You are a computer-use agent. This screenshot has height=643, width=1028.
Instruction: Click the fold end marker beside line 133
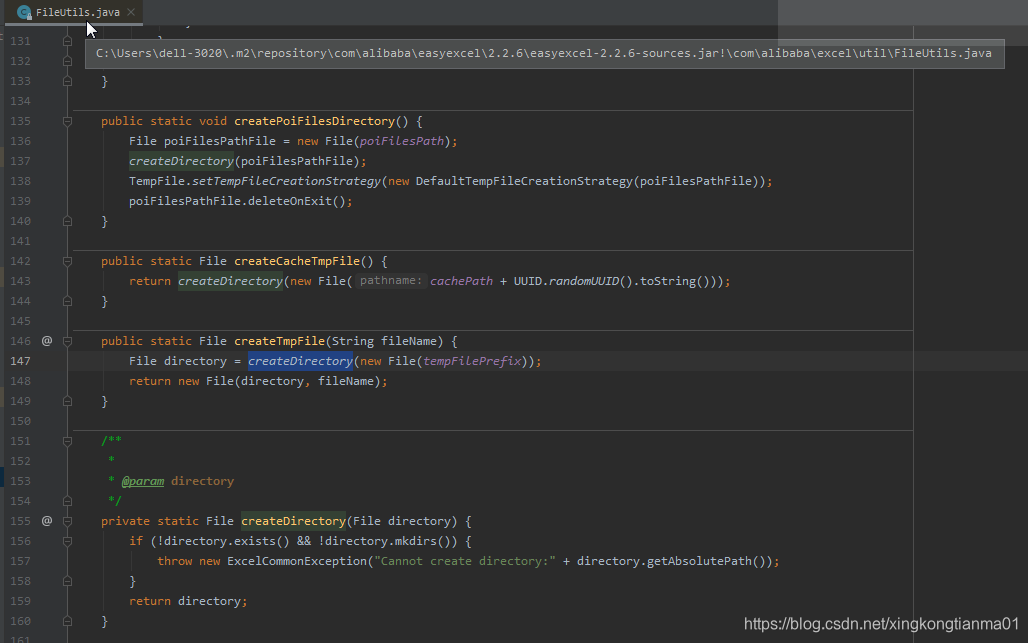pos(66,80)
